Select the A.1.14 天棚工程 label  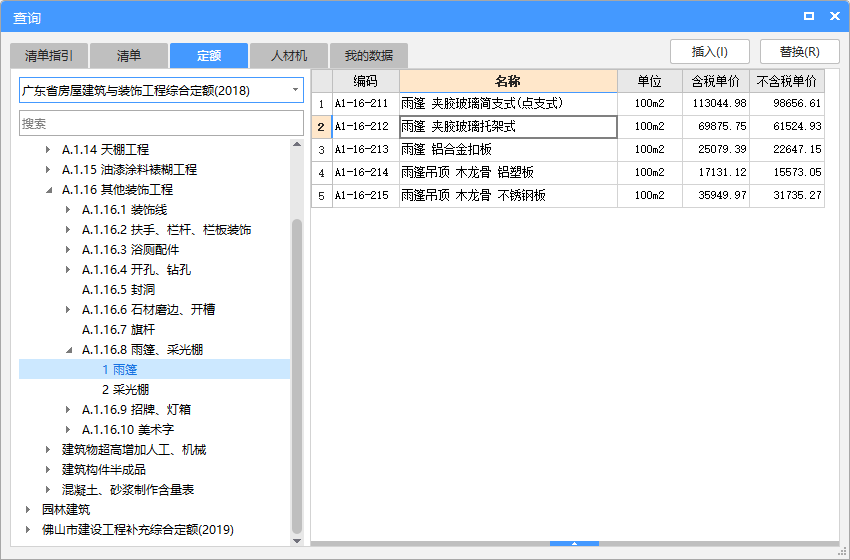[105, 150]
